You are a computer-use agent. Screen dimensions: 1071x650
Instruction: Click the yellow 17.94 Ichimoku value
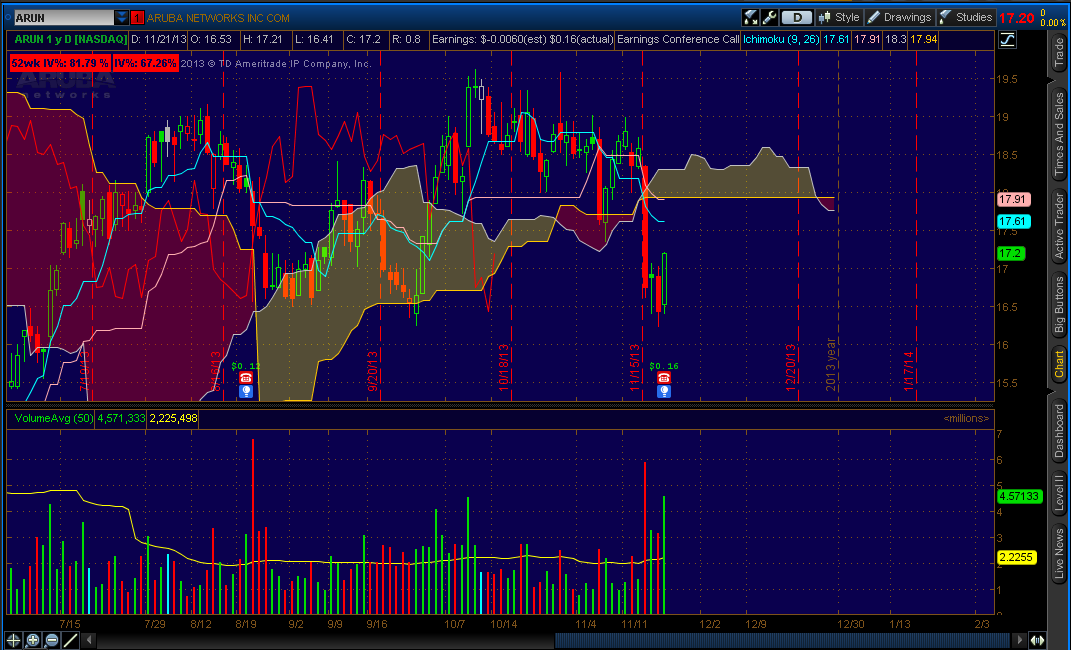coord(923,40)
